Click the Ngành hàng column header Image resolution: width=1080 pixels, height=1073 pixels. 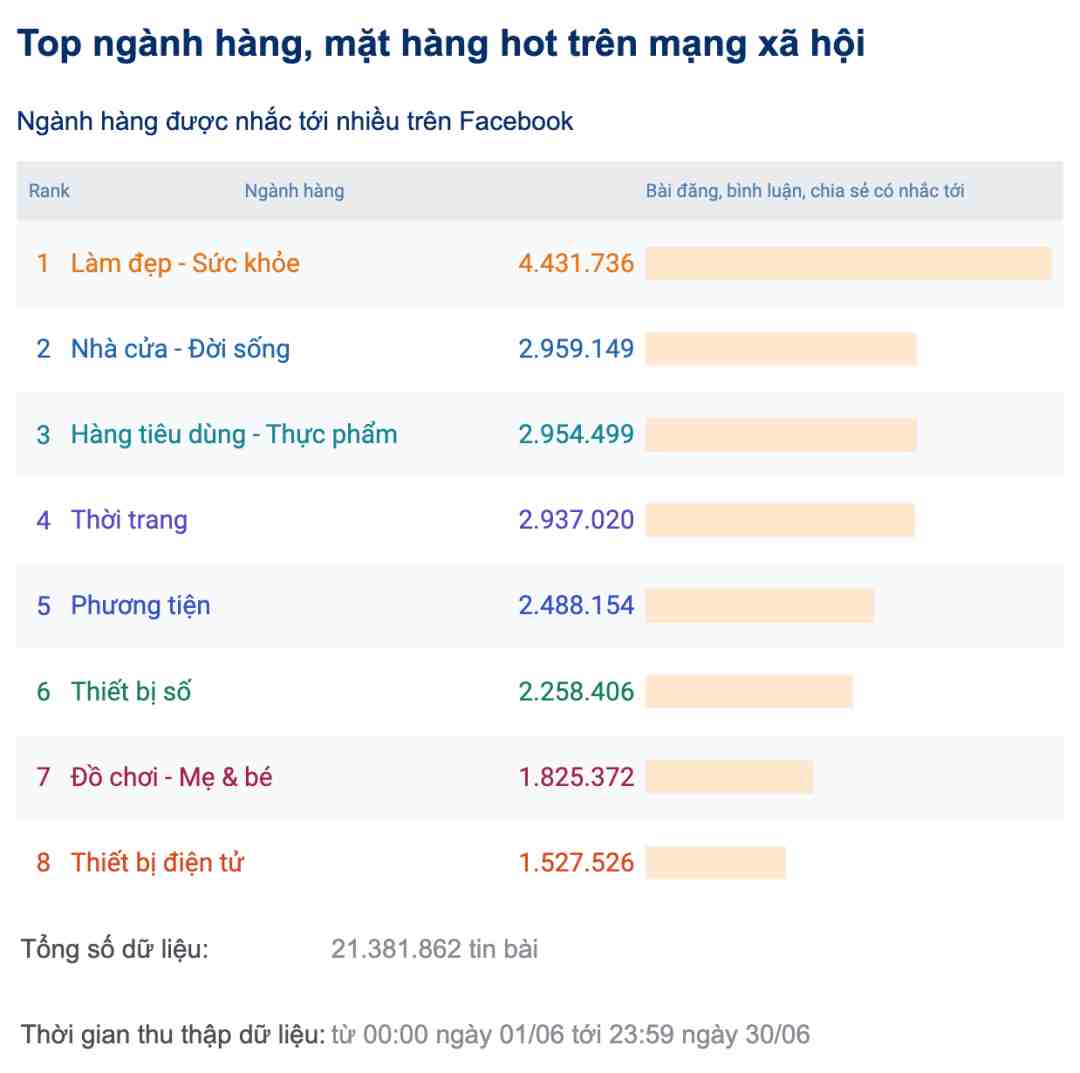(x=294, y=191)
